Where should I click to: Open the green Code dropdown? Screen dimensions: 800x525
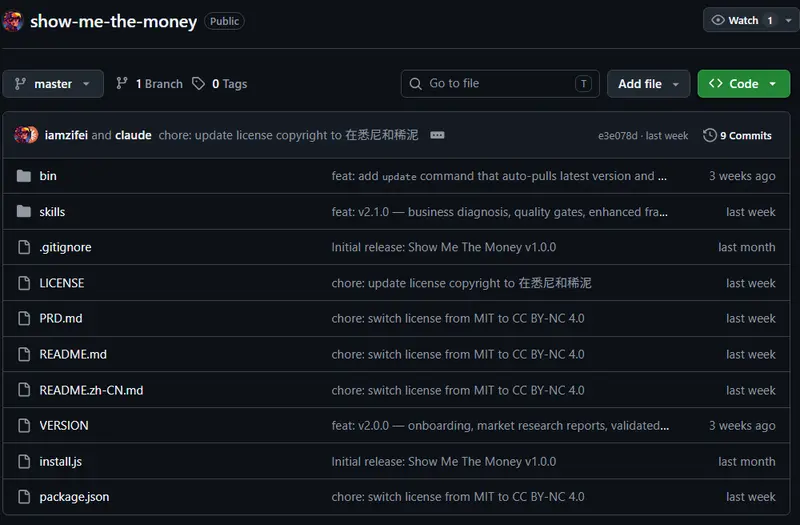pos(743,84)
